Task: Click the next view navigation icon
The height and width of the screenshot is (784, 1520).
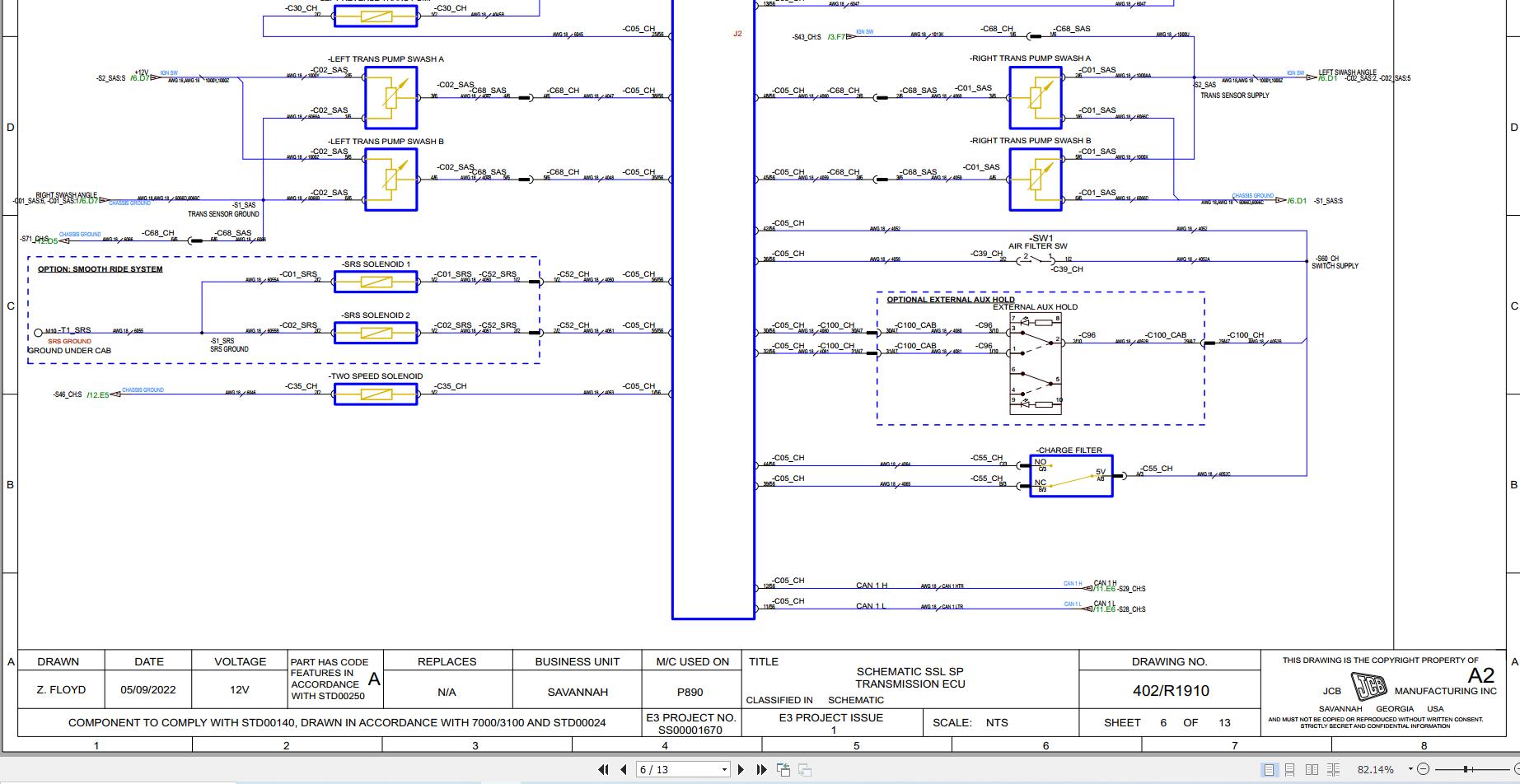Action: [803, 770]
